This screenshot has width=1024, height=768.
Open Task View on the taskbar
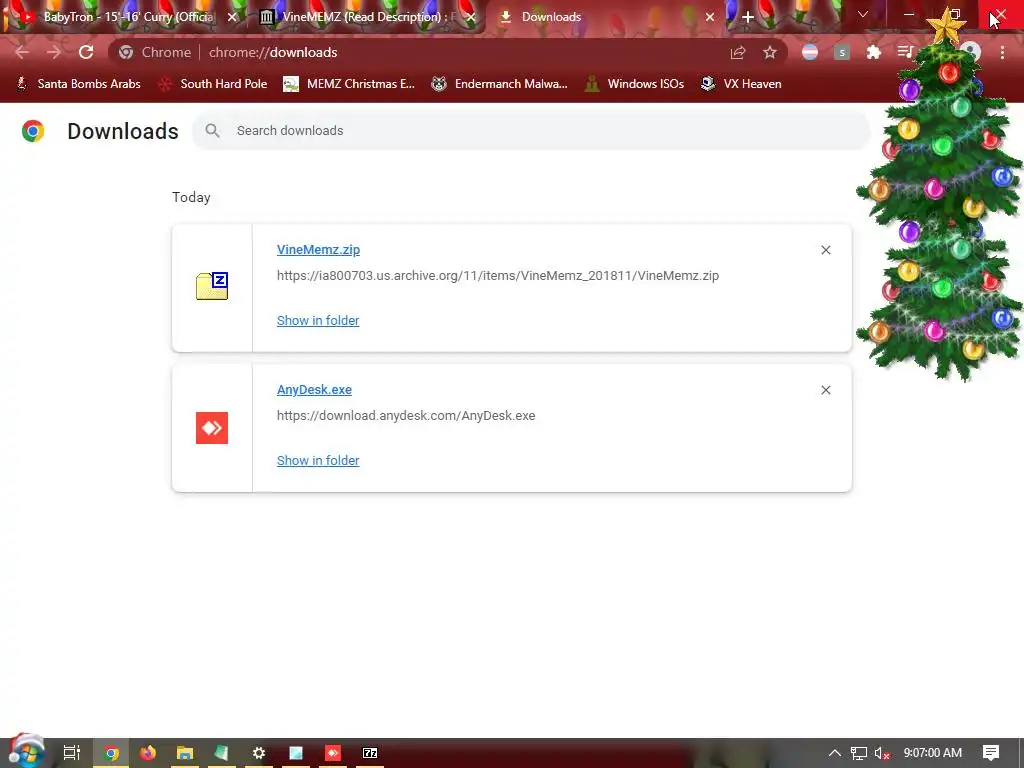click(x=72, y=753)
